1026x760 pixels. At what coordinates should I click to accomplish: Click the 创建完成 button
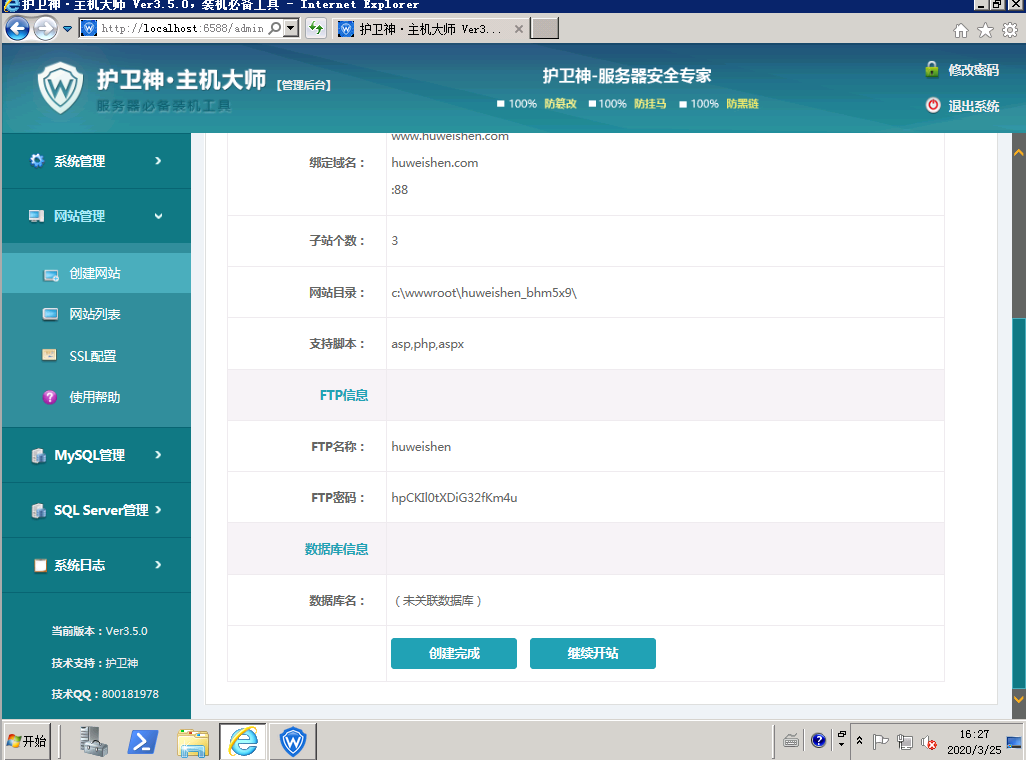click(454, 653)
